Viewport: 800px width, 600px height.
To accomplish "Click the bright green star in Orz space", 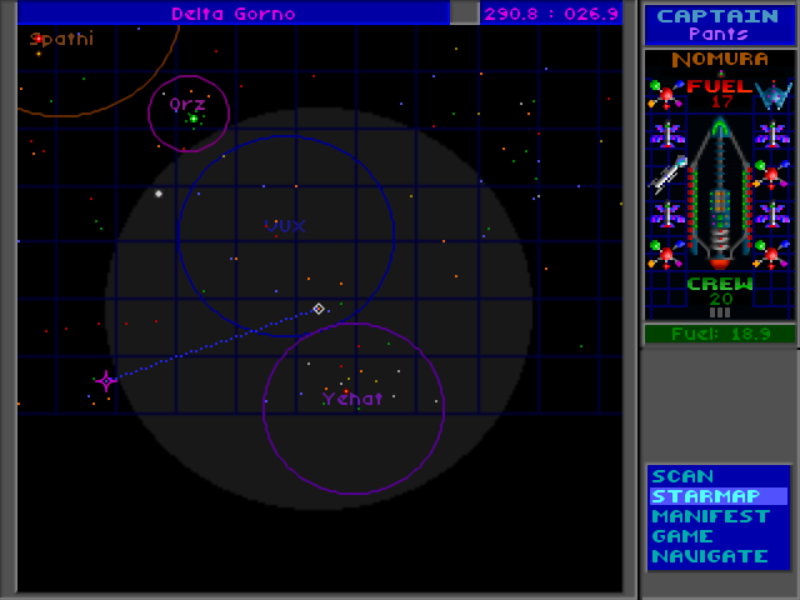I will (194, 119).
